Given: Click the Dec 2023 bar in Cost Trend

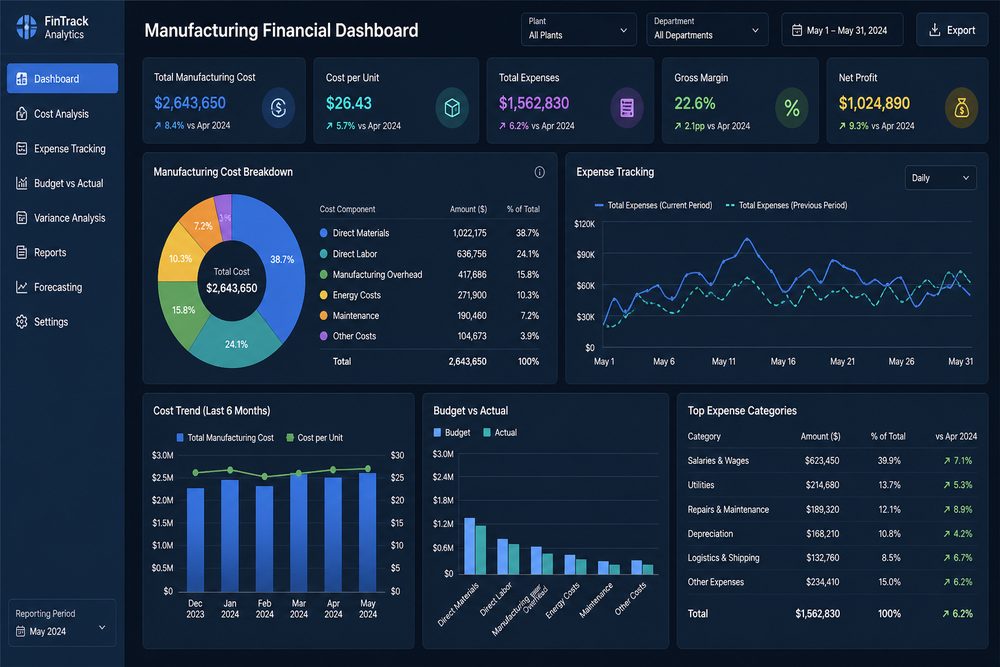Looking at the screenshot, I should point(195,539).
